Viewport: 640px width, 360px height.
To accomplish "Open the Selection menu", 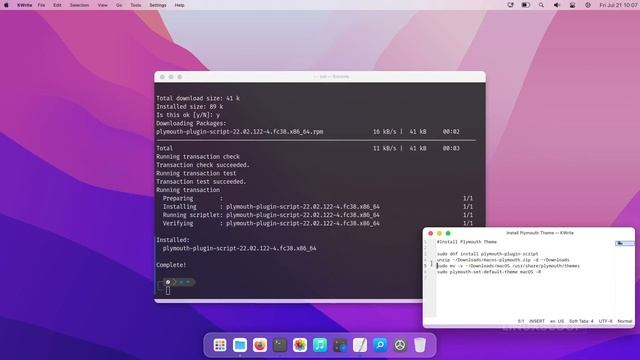I will (79, 5).
